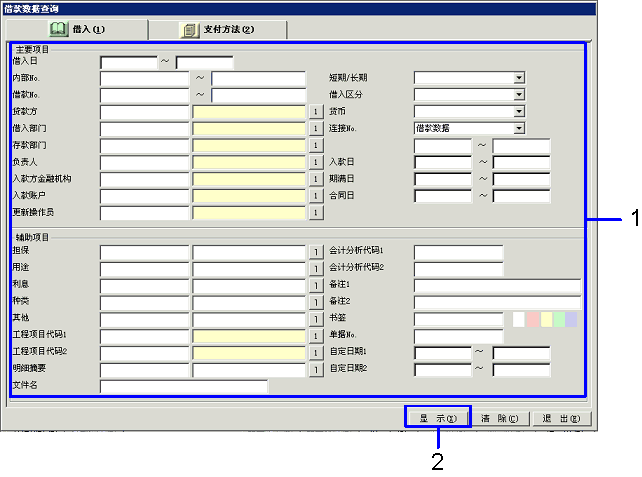Focus the 期满日 end date field

pyautogui.click(x=521, y=179)
